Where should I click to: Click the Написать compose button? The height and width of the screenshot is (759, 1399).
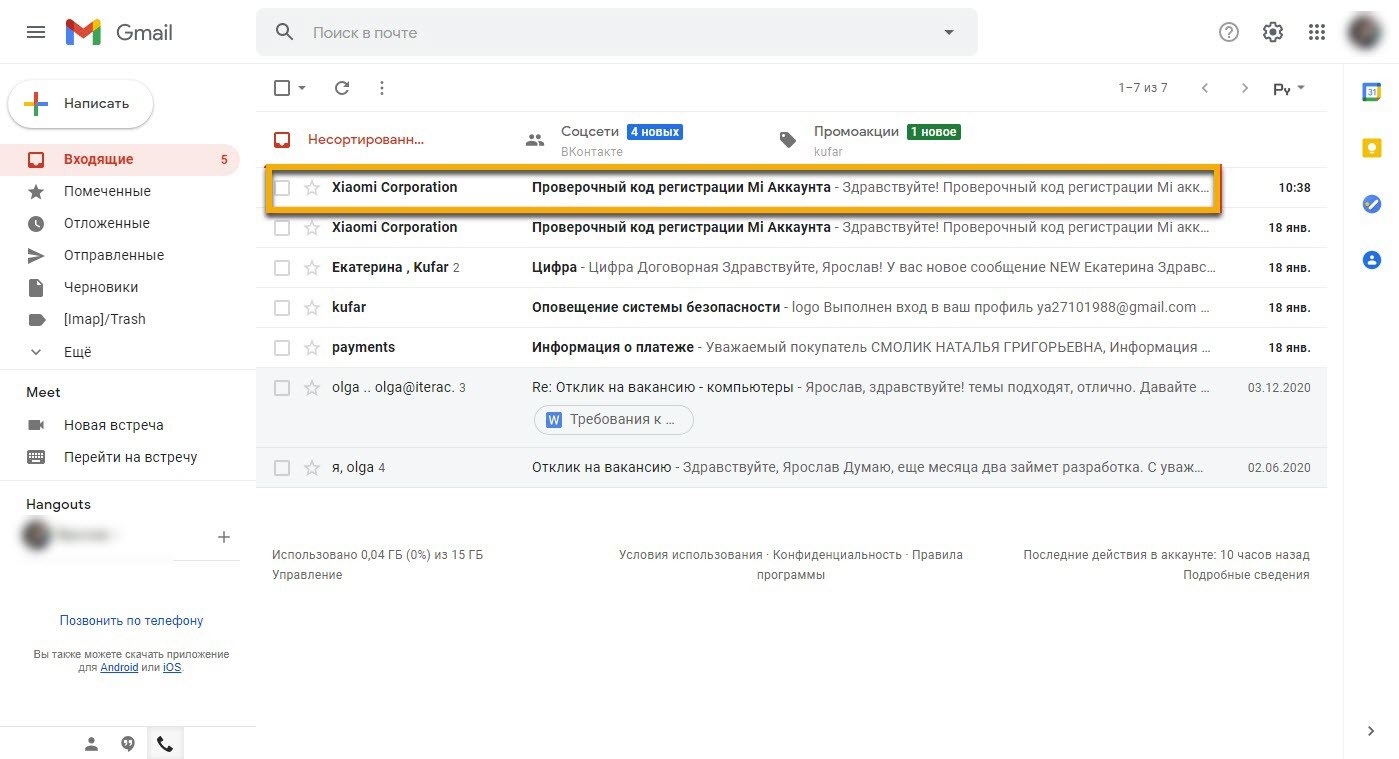(x=81, y=104)
